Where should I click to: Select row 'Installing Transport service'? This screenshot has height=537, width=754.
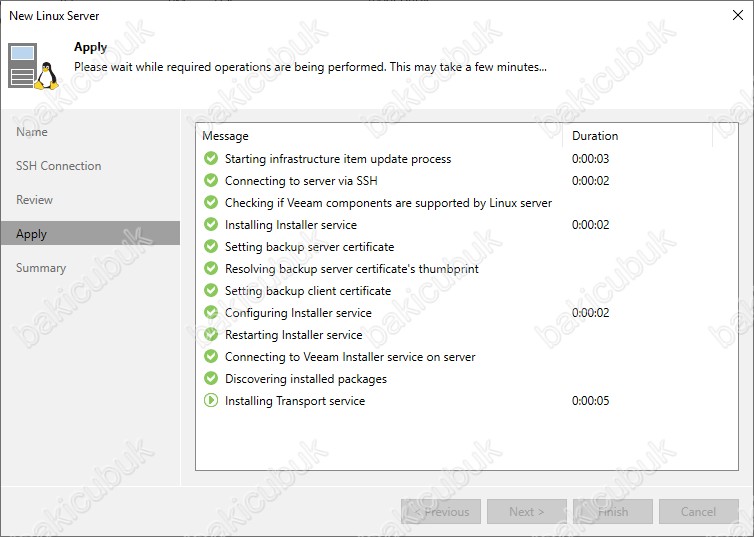click(x=466, y=401)
